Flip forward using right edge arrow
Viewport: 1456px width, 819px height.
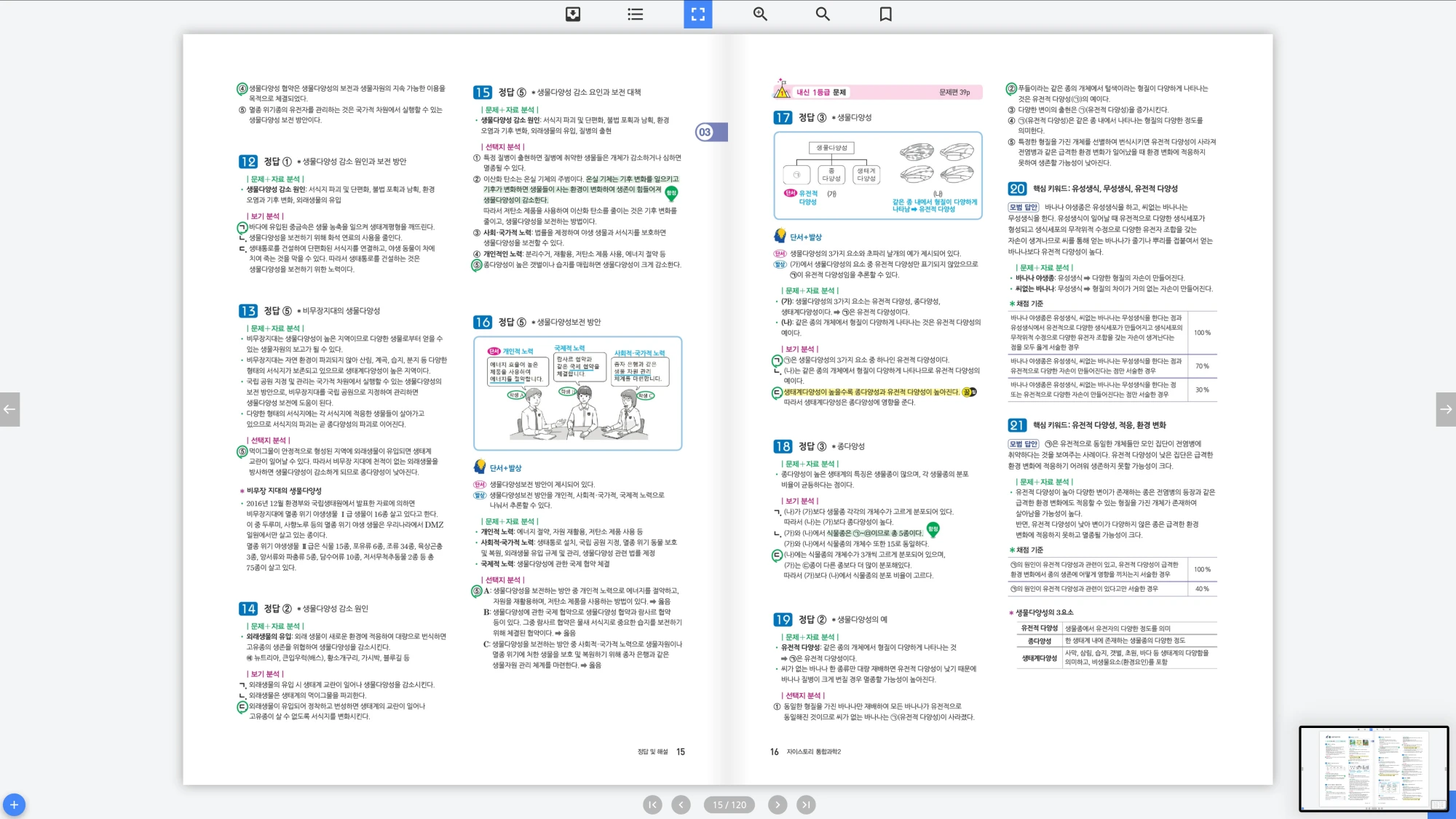(1446, 409)
